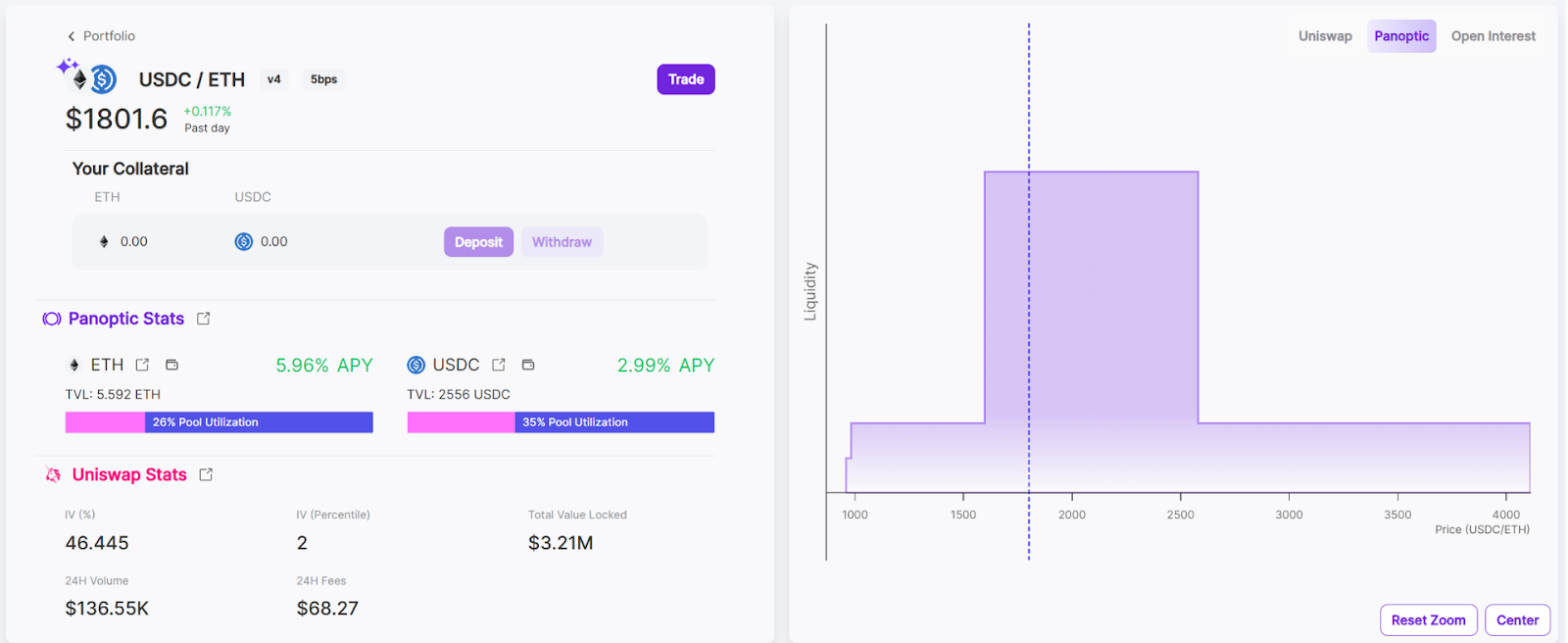The height and width of the screenshot is (643, 1568).
Task: Click the 5bps fee badge
Action: click(x=323, y=79)
